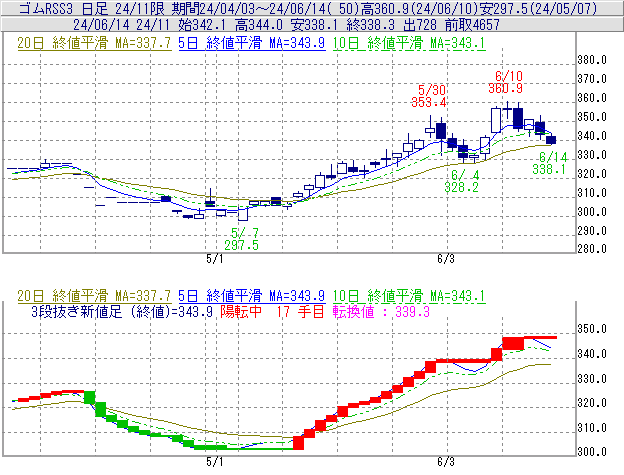The image size is (624, 475).
Task: Click the date 24/06/14 24/11 in second header row
Action: pos(123,25)
